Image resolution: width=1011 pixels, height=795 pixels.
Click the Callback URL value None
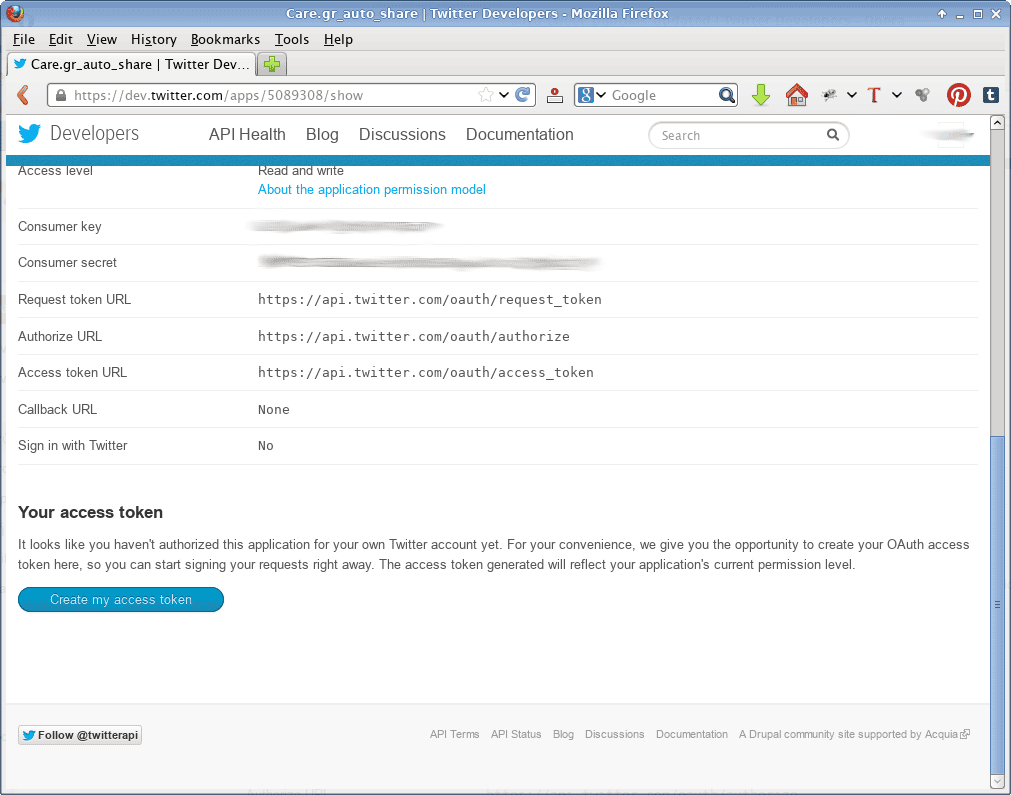point(273,409)
